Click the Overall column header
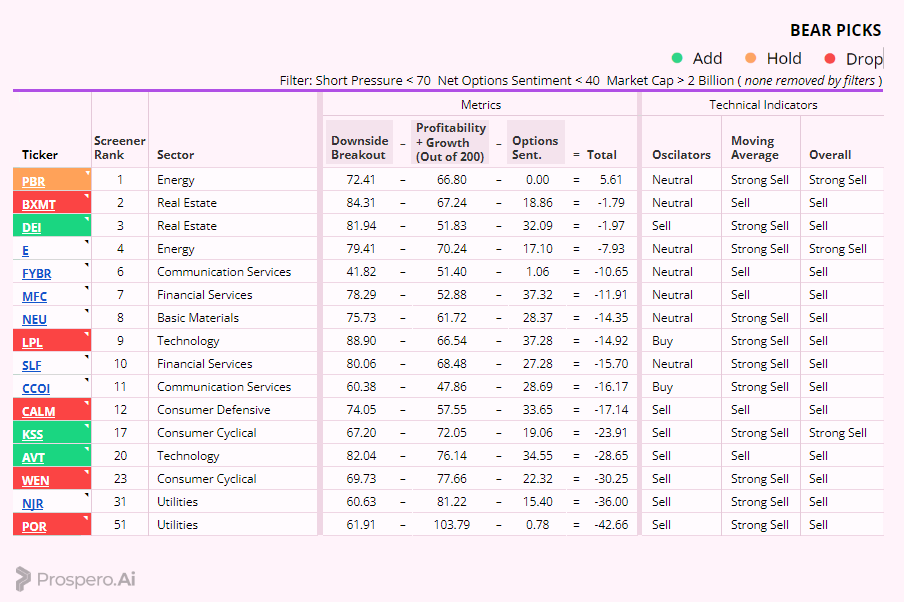Screen dimensions: 904x602 [830, 155]
